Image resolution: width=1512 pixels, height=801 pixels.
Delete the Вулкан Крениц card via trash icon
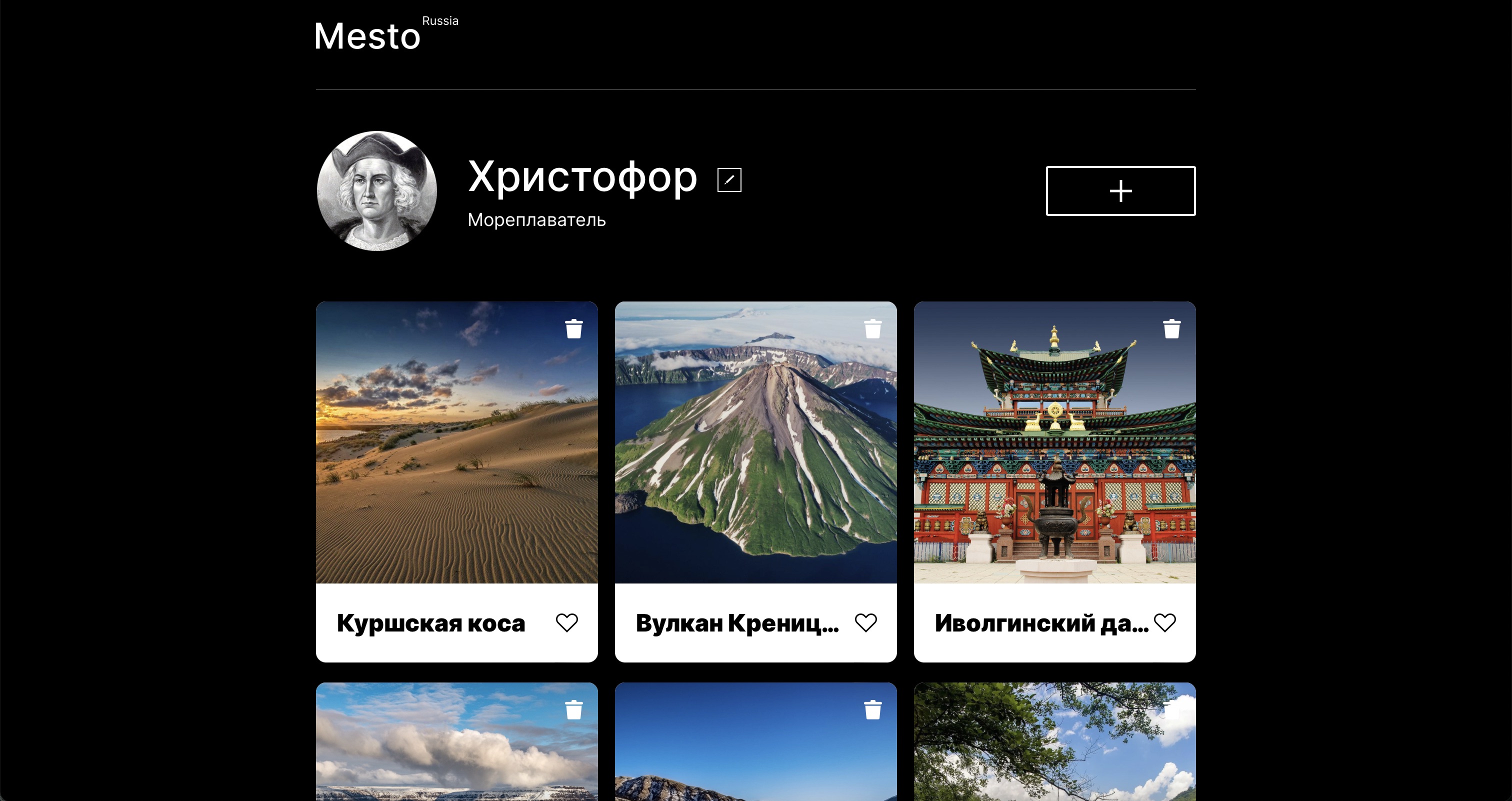[x=872, y=328]
